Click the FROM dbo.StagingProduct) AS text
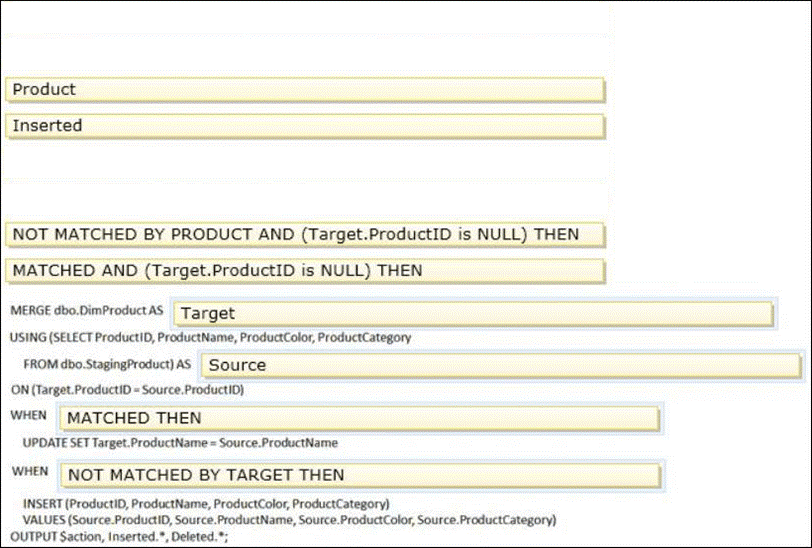This screenshot has height=548, width=812. pos(107,364)
